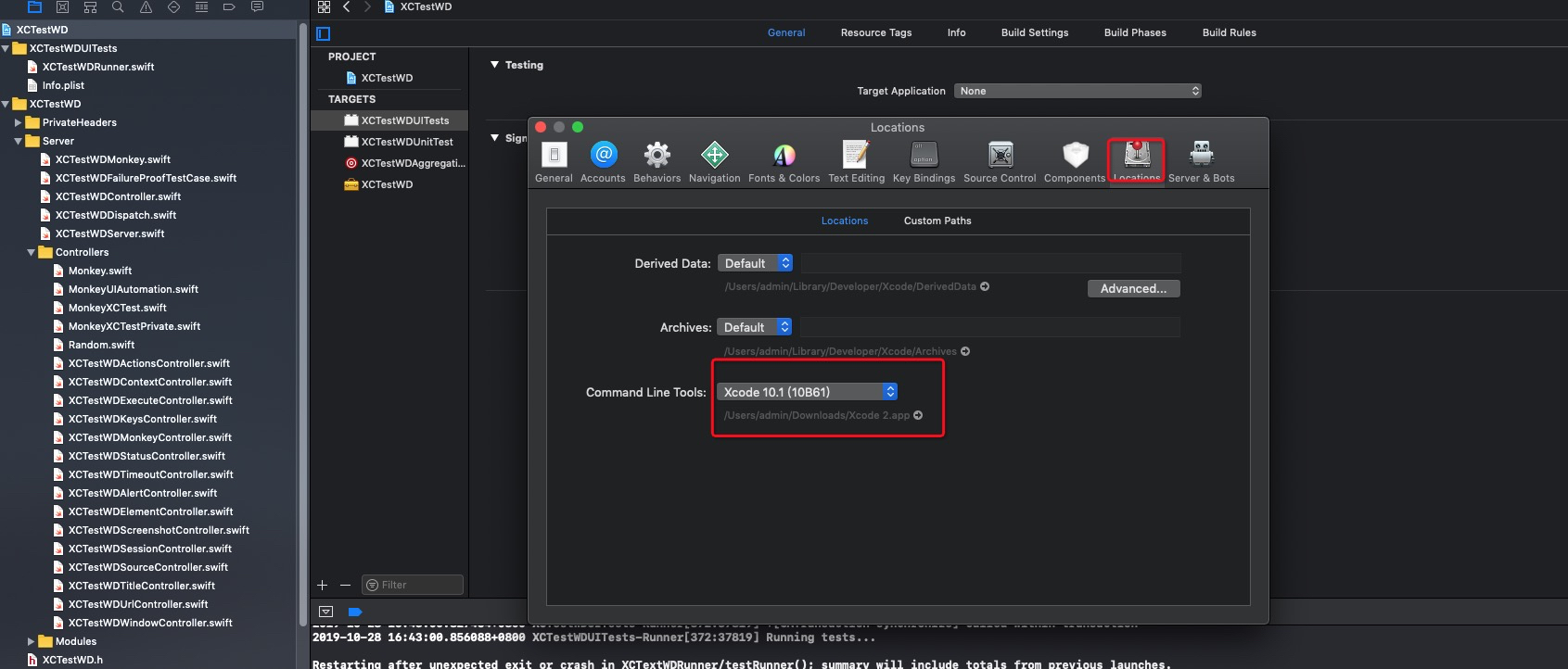Show the Project navigator folder icon
The image size is (1568, 669).
pyautogui.click(x=35, y=6)
